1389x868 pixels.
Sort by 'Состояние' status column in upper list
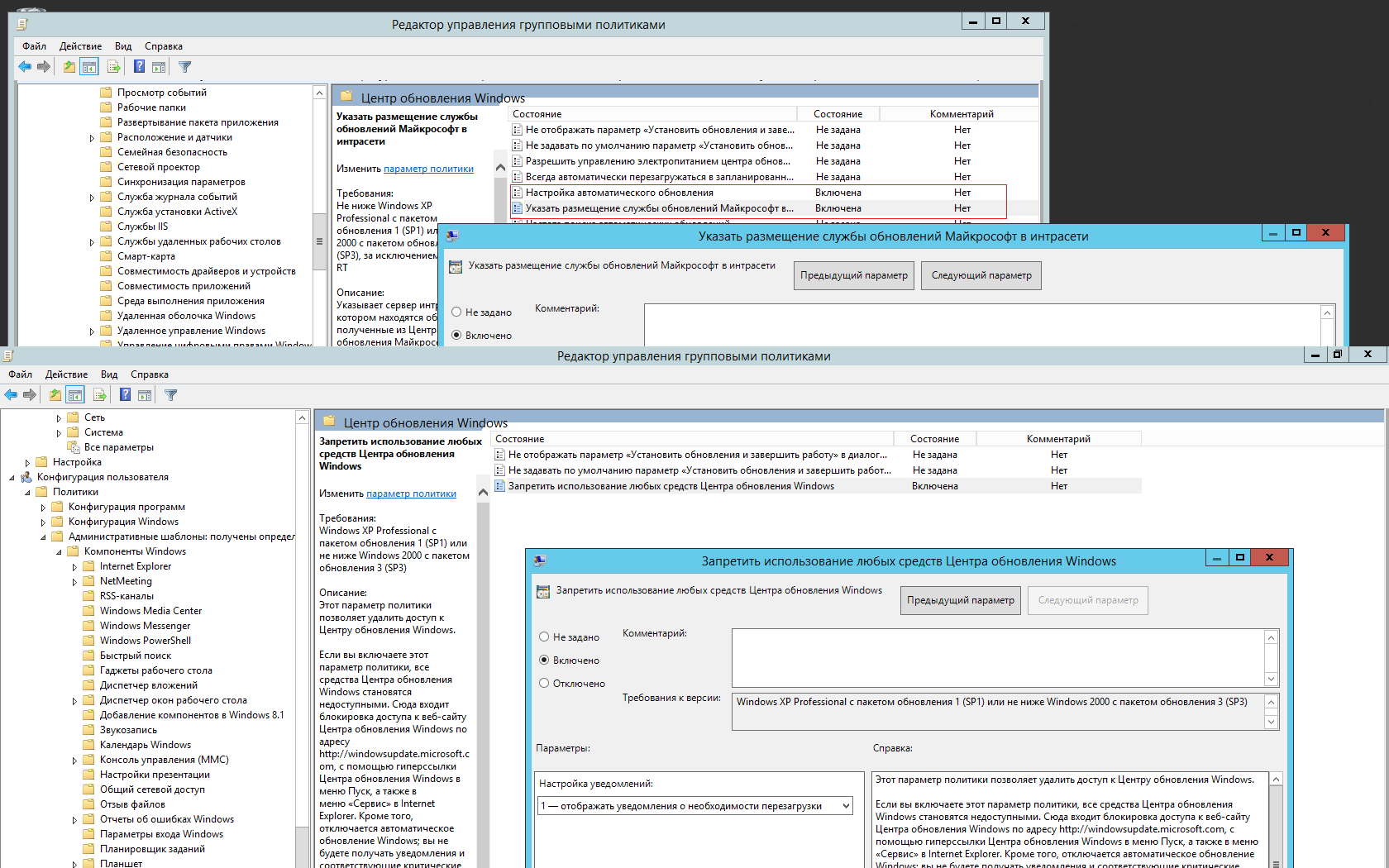point(838,114)
